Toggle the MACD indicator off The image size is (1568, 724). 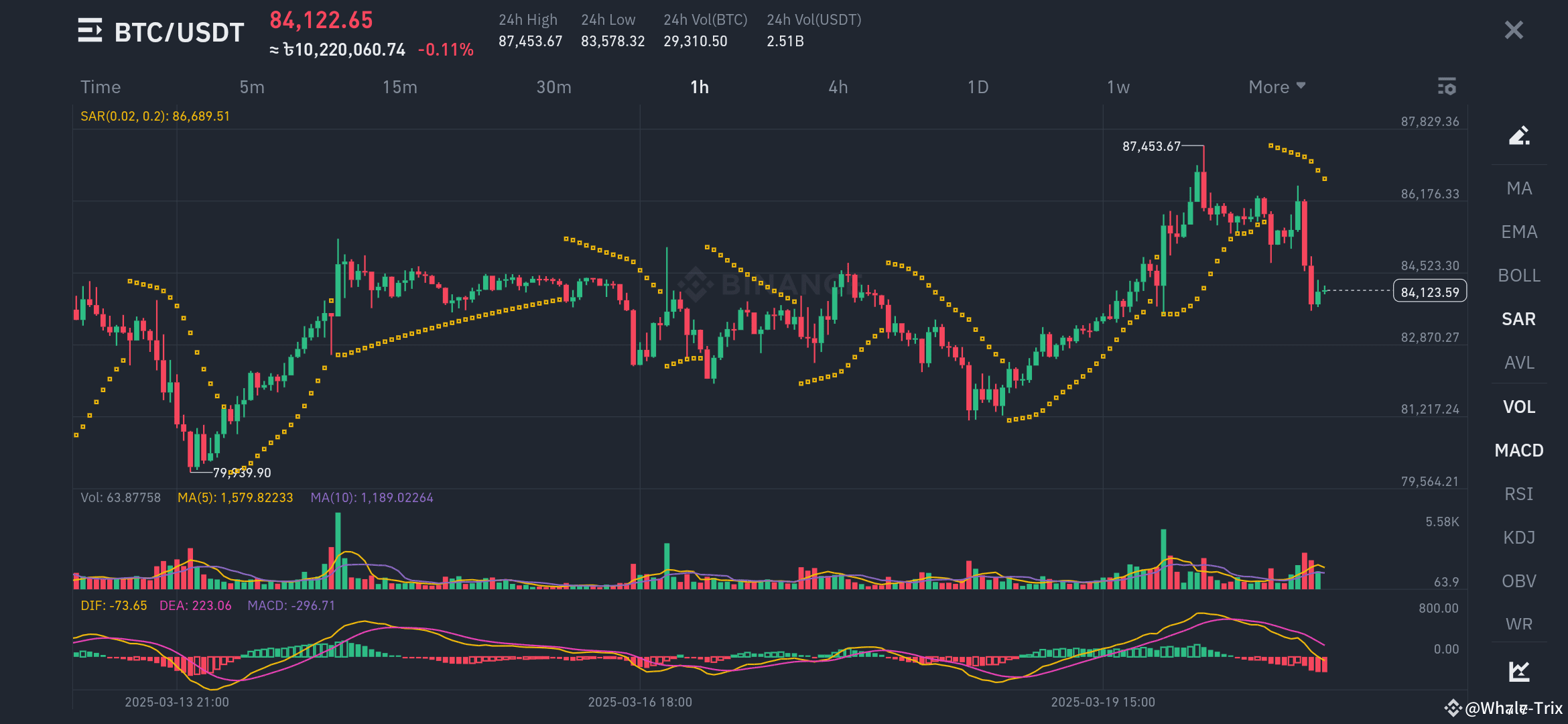pyautogui.click(x=1518, y=450)
